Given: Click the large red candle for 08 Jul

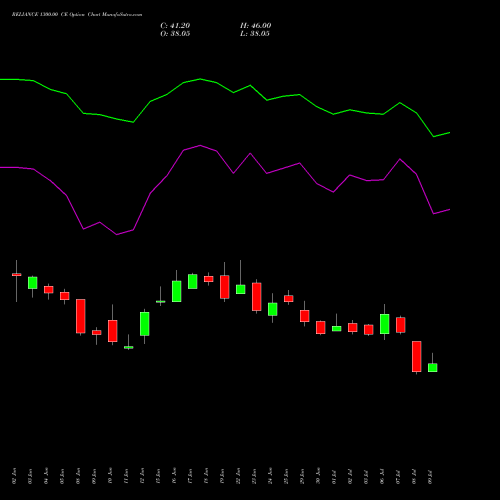Looking at the screenshot, I should (417, 356).
